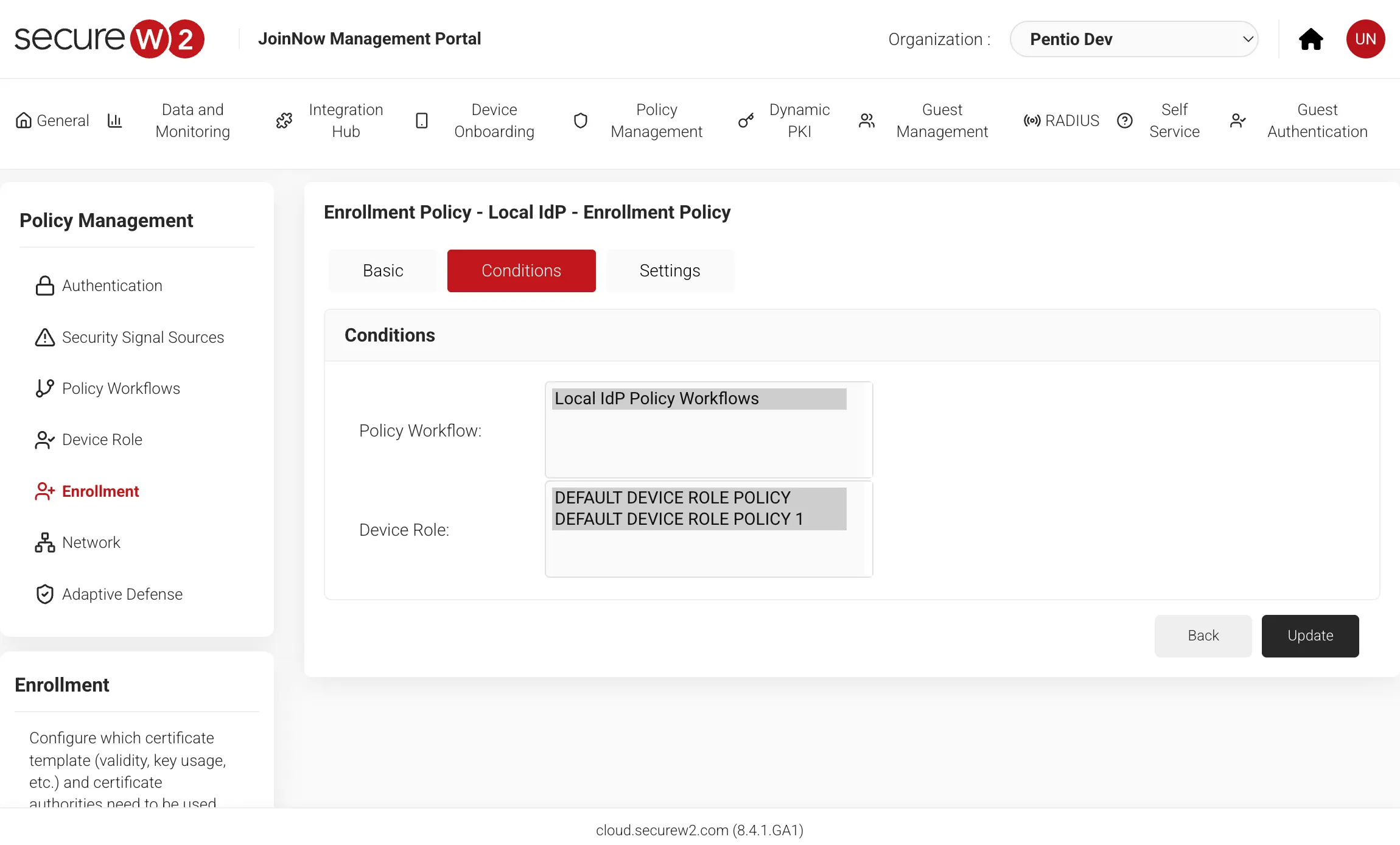This screenshot has width=1400, height=845.
Task: Select DEFAULT DEVICE ROLE POLICY option
Action: pos(699,498)
